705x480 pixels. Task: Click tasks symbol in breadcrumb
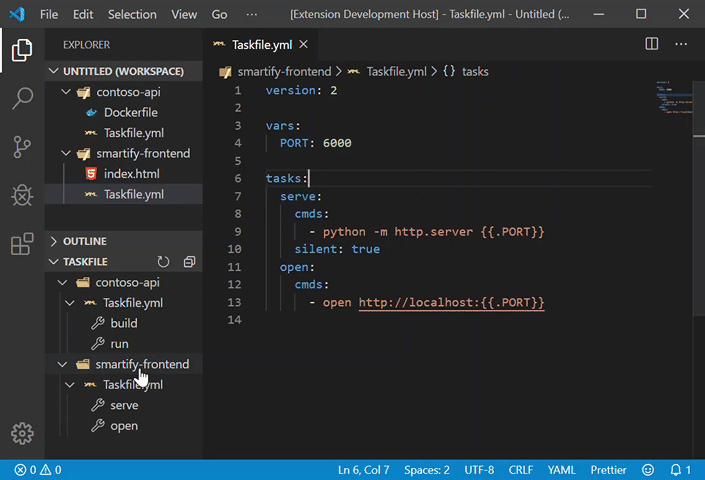coord(475,71)
